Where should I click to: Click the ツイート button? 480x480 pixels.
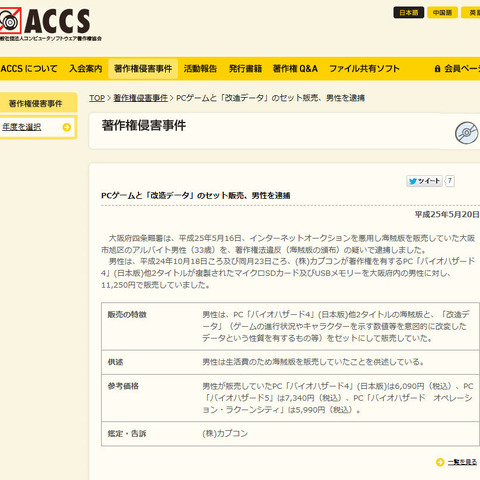click(x=424, y=181)
